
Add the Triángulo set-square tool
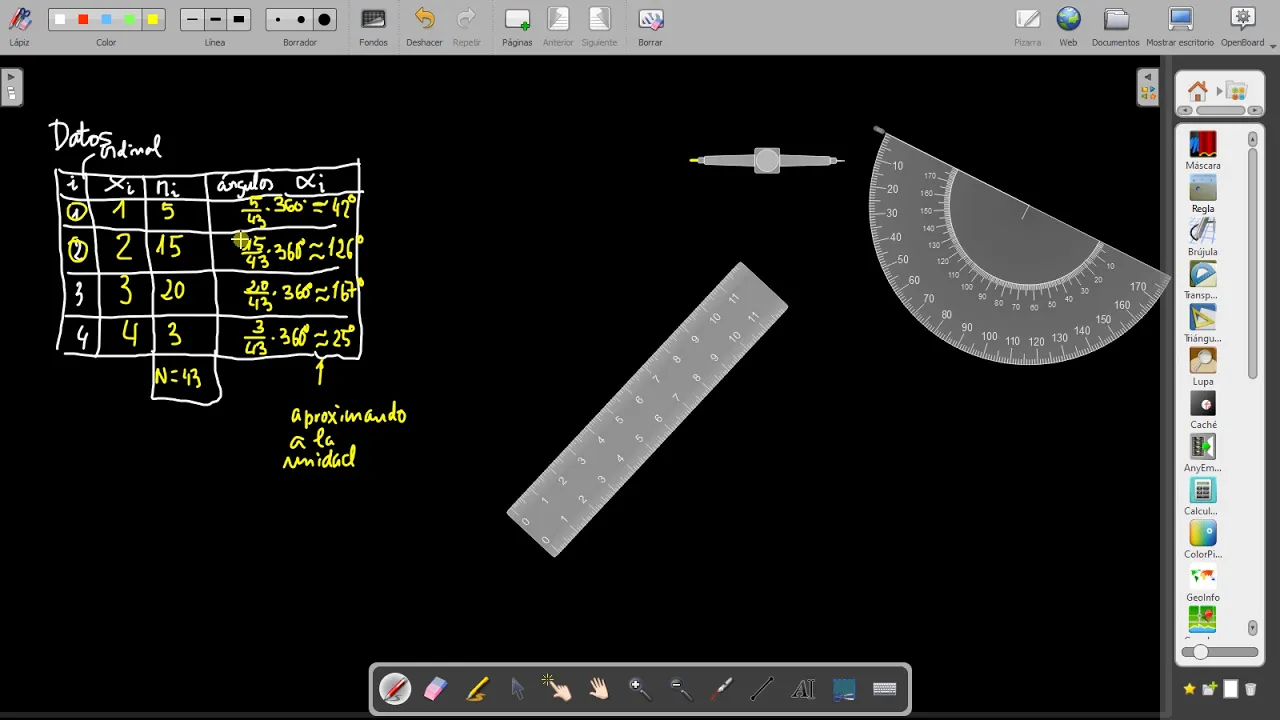click(x=1203, y=323)
